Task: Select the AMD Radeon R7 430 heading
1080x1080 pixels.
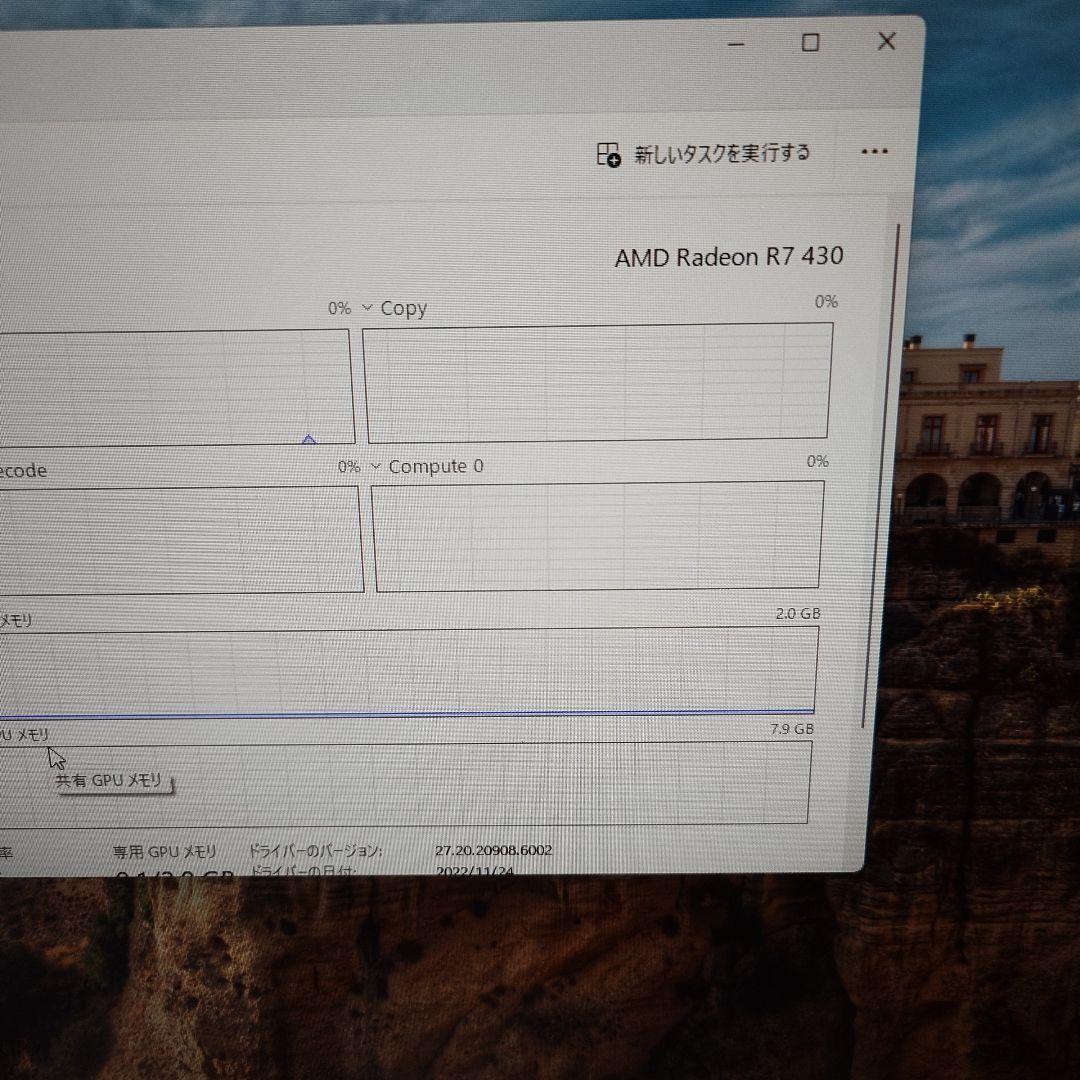Action: 729,257
